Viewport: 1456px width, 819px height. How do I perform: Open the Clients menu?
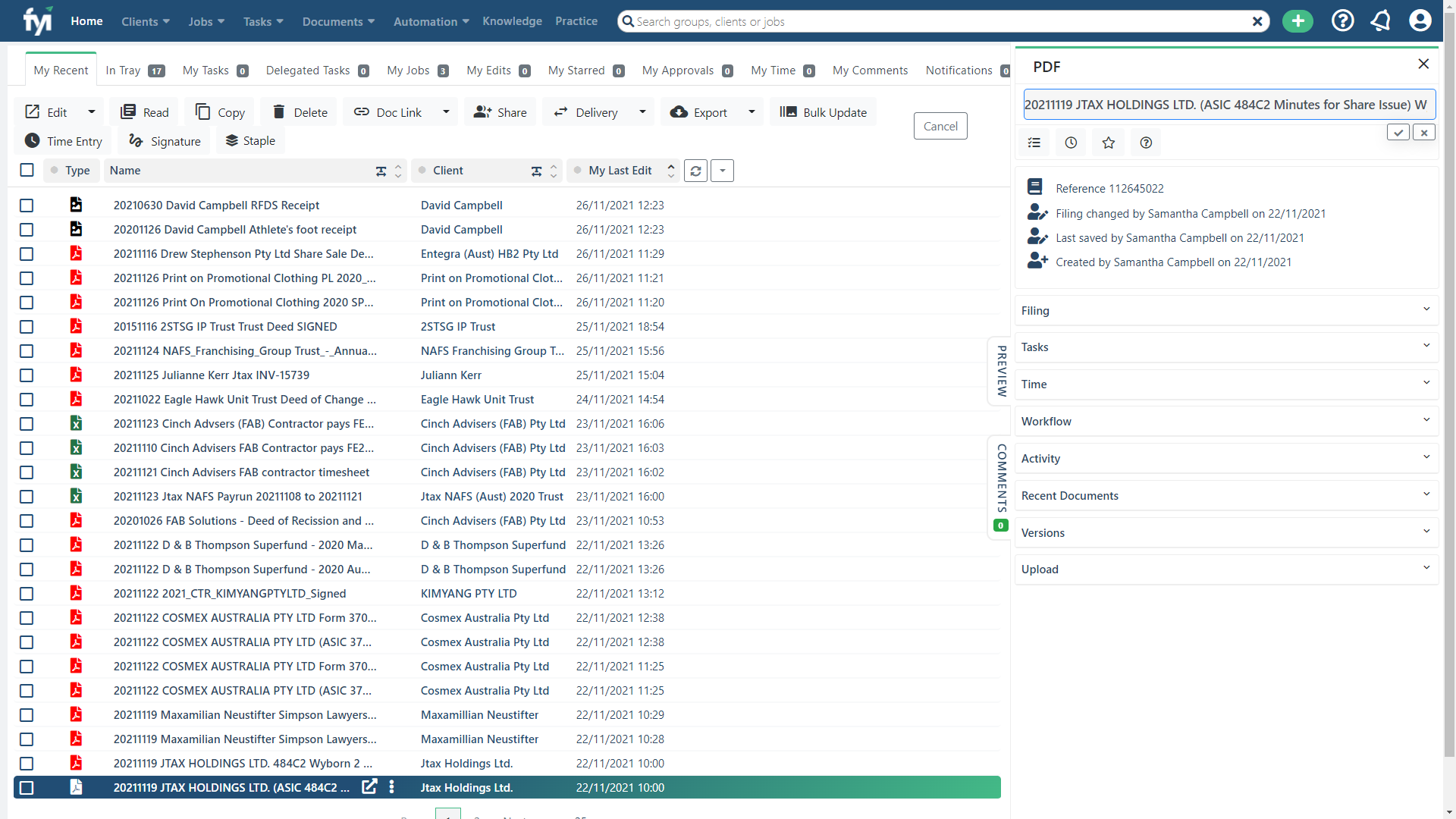146,21
